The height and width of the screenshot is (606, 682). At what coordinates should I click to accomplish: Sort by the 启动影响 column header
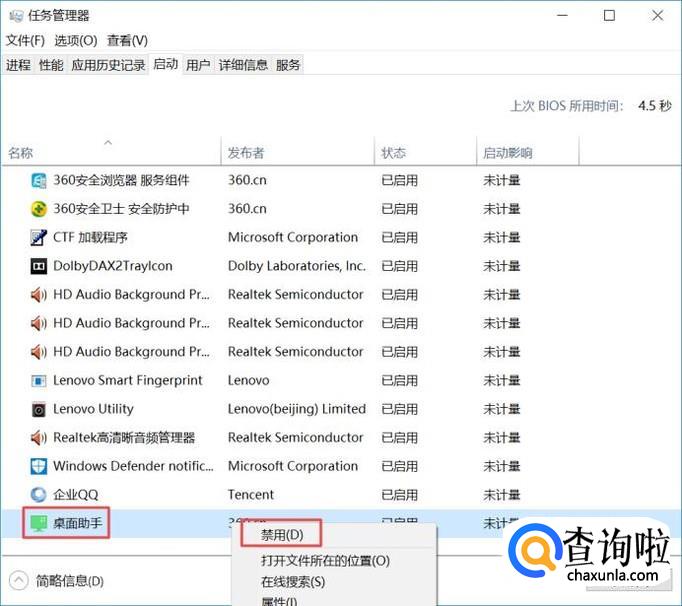coord(508,153)
